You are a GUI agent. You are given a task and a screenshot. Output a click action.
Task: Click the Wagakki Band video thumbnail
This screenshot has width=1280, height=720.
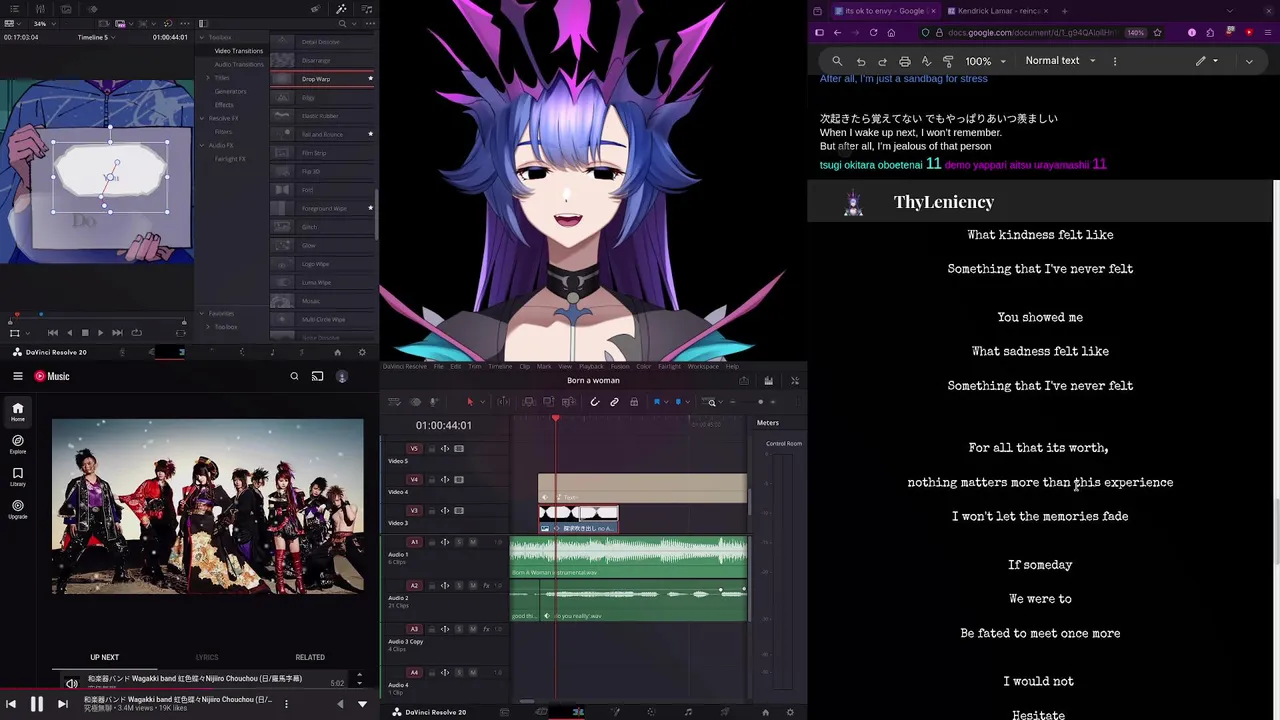[208, 506]
